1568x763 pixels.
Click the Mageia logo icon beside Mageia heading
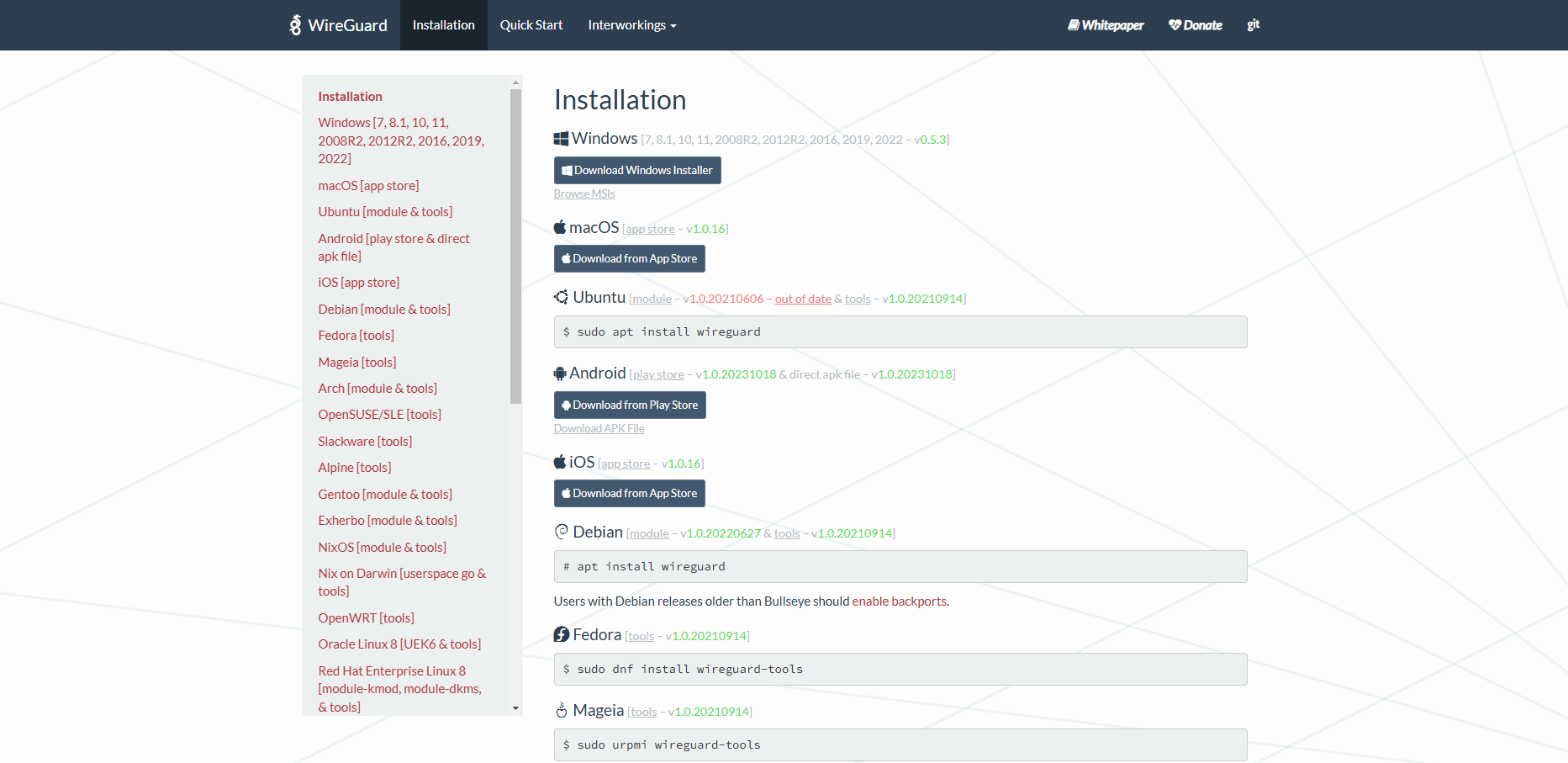562,710
